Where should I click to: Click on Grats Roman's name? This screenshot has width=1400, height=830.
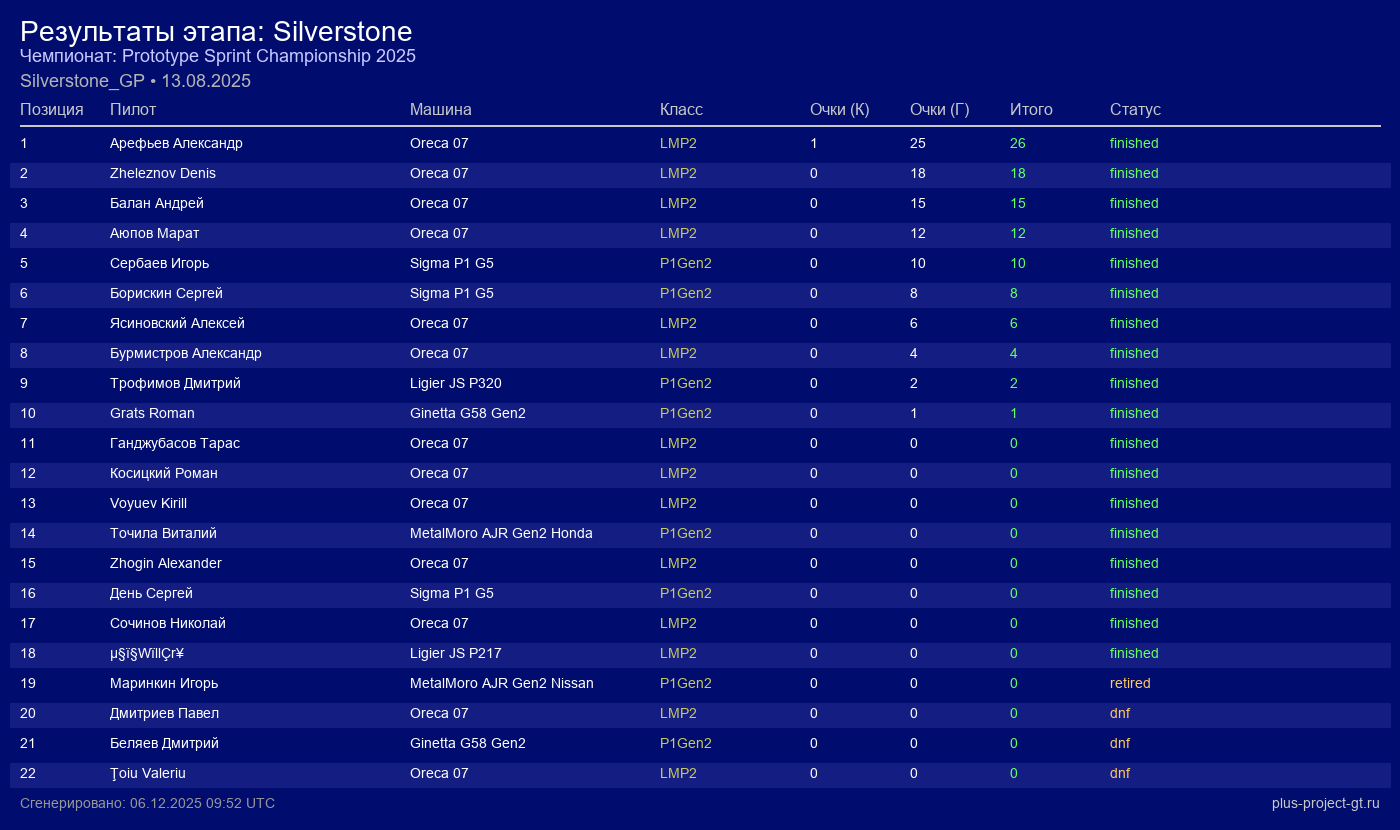(152, 413)
